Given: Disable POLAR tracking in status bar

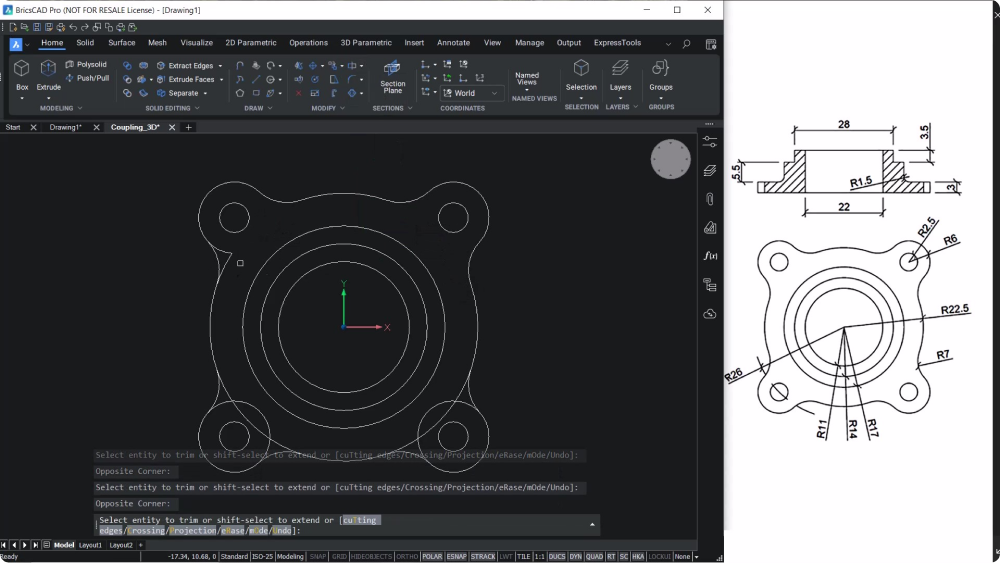Looking at the screenshot, I should click(x=432, y=557).
